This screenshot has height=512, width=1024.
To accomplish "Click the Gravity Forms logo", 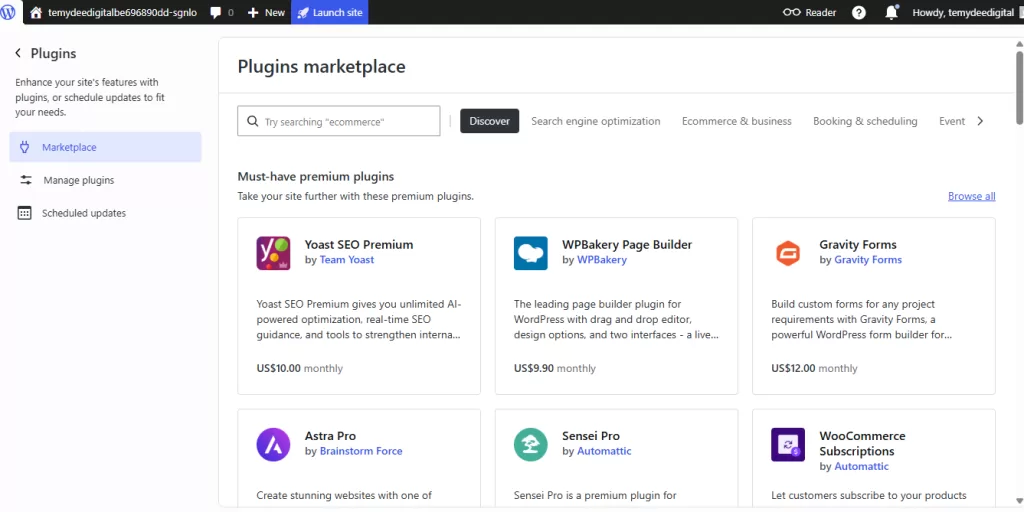I will tap(788, 253).
